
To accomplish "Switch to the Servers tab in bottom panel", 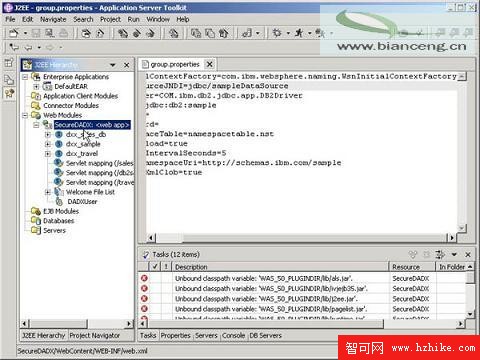I will coord(206,335).
